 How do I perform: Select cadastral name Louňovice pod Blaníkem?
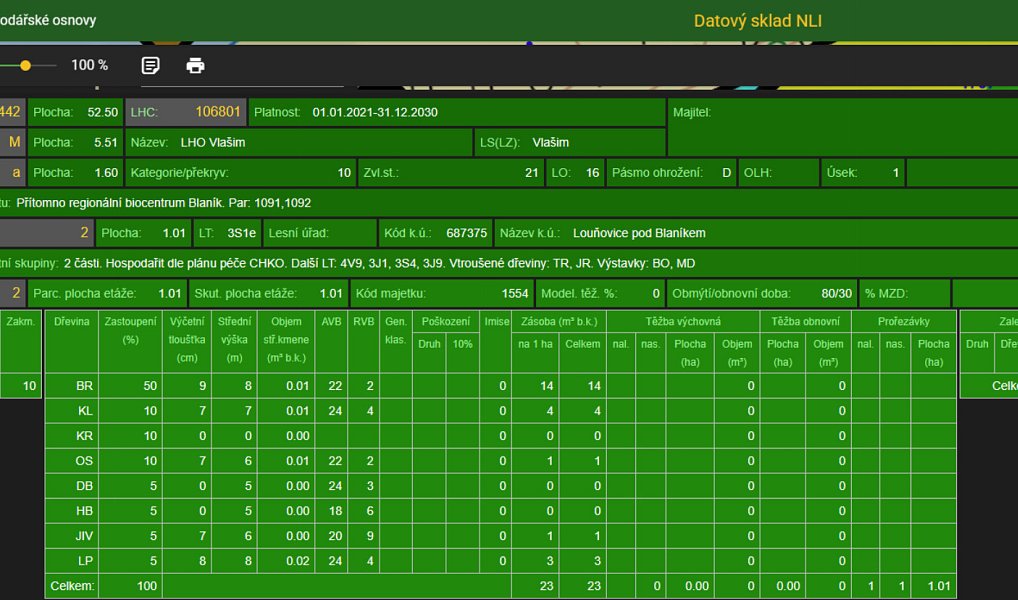[x=639, y=233]
